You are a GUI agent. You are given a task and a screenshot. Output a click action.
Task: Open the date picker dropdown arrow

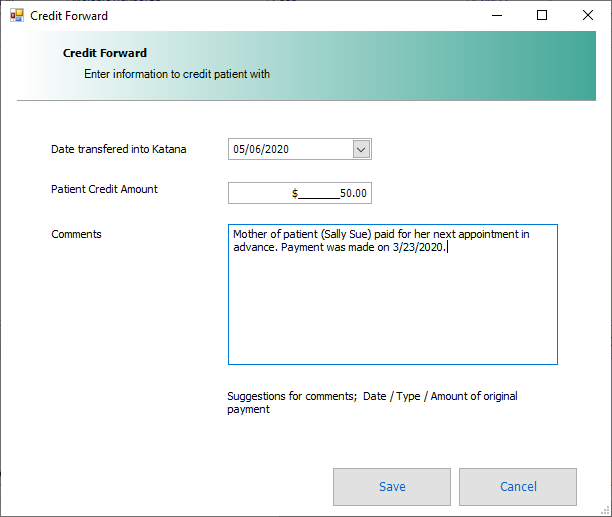point(361,149)
